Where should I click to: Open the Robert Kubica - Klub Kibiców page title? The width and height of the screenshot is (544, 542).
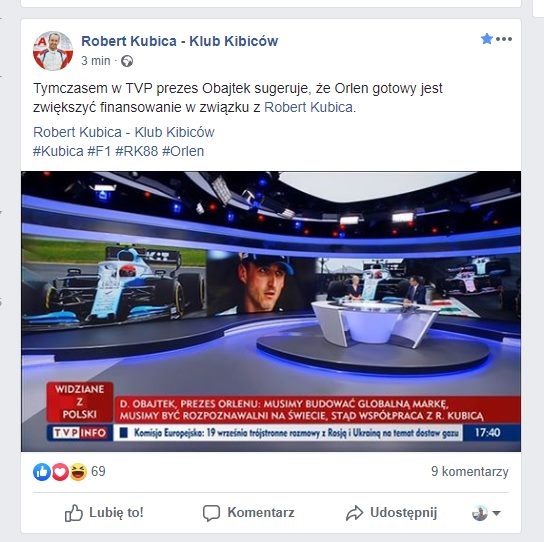[x=180, y=41]
